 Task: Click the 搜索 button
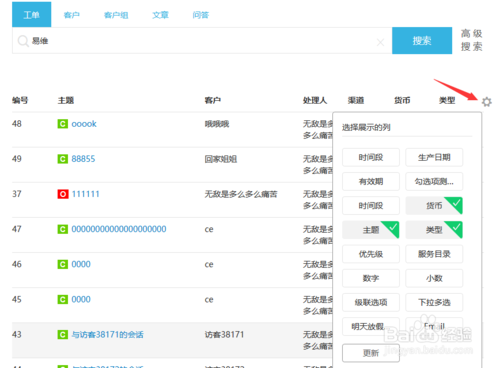(x=422, y=41)
